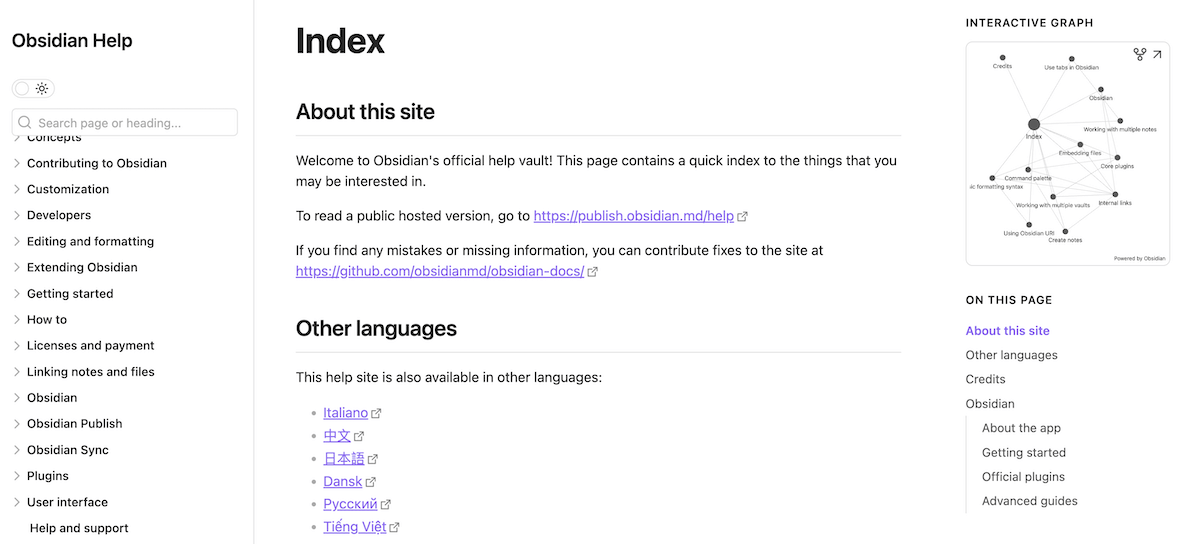Viewport: 1200px width, 544px height.
Task: Select Official plugins in the page outline
Action: point(1023,477)
